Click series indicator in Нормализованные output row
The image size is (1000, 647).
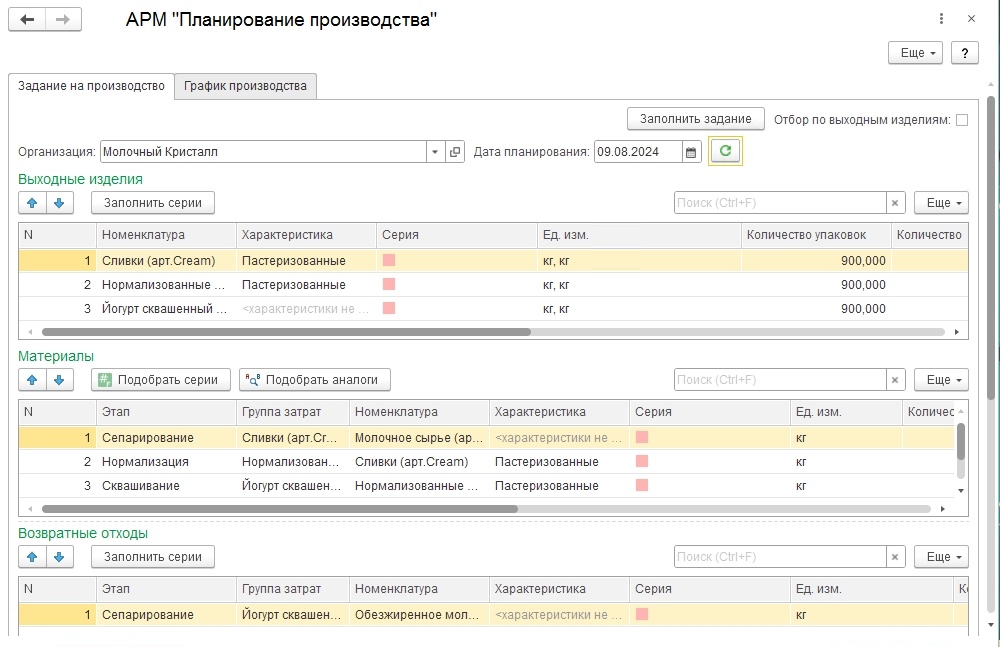(389, 284)
